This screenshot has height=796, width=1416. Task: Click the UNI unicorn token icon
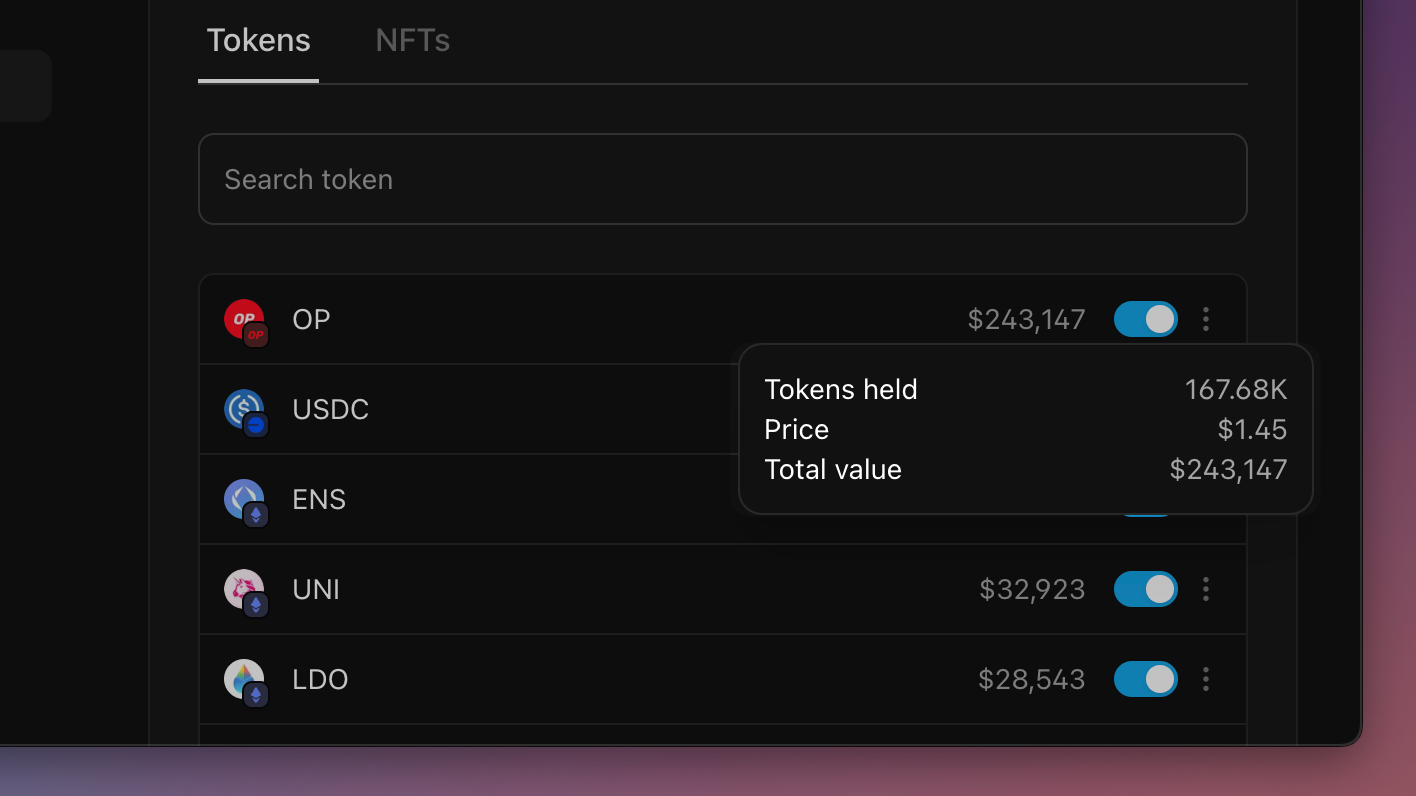coord(242,588)
